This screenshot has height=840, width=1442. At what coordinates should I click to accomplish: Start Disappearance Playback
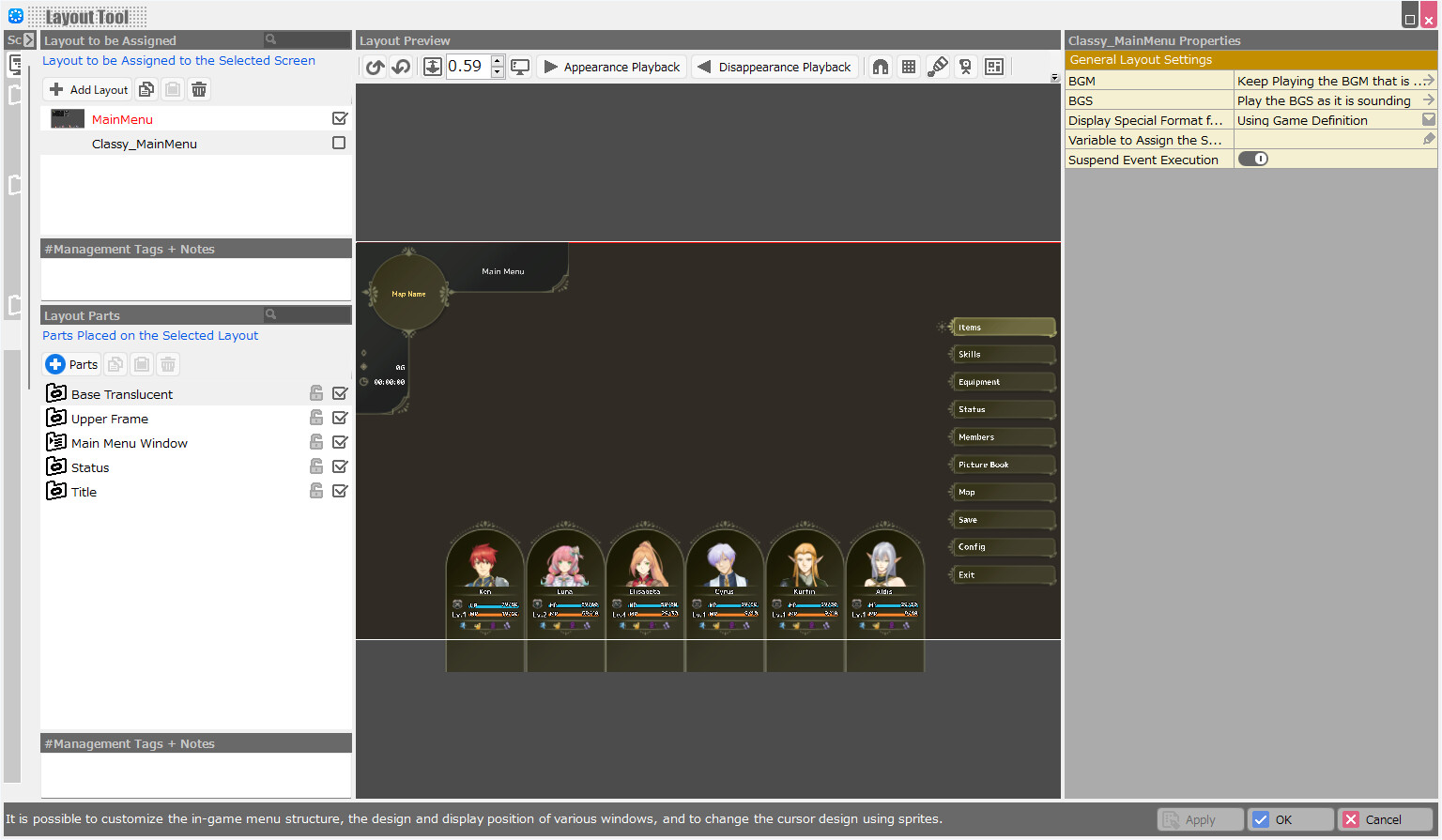click(x=775, y=67)
